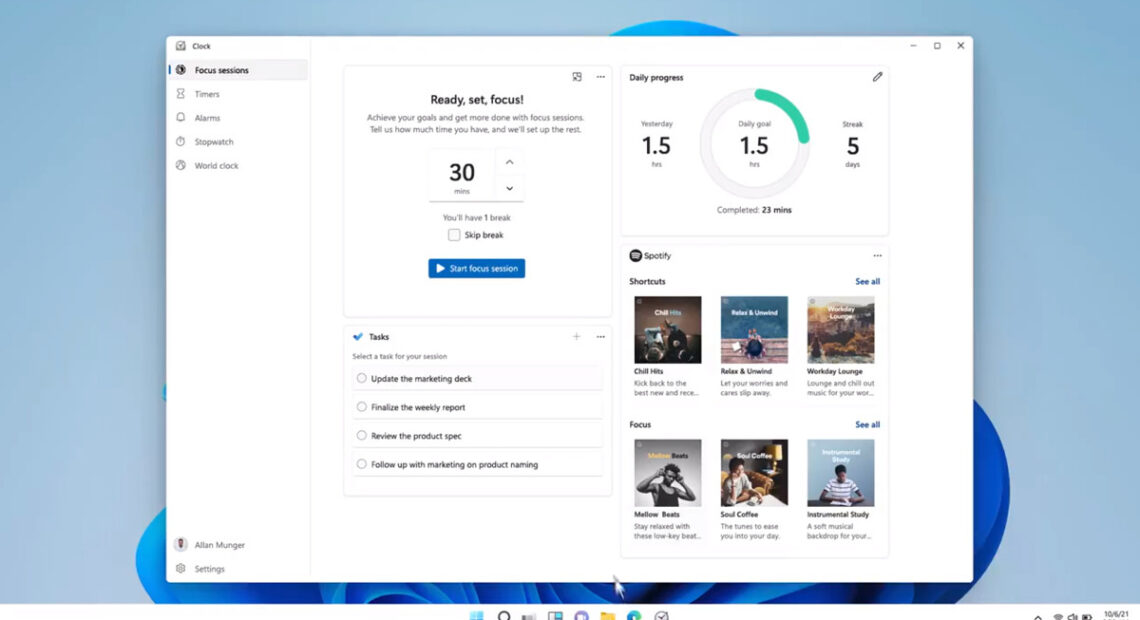Open Search from the taskbar
The height and width of the screenshot is (620, 1140).
[x=503, y=616]
